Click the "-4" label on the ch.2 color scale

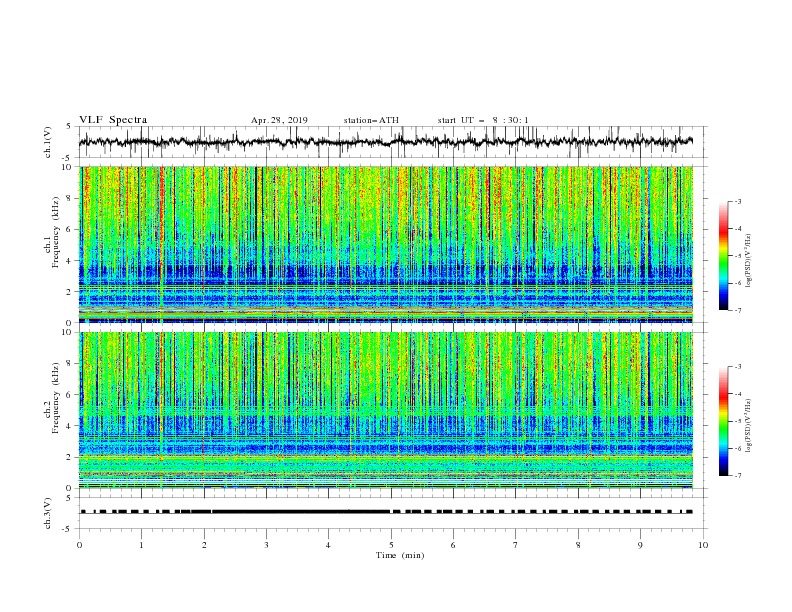tap(738, 394)
